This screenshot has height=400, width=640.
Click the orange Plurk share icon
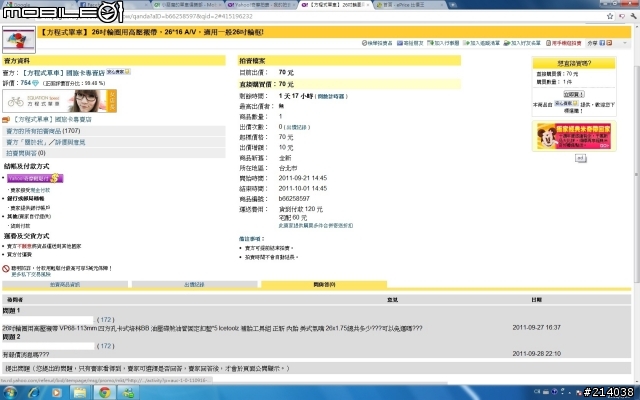coord(609,43)
